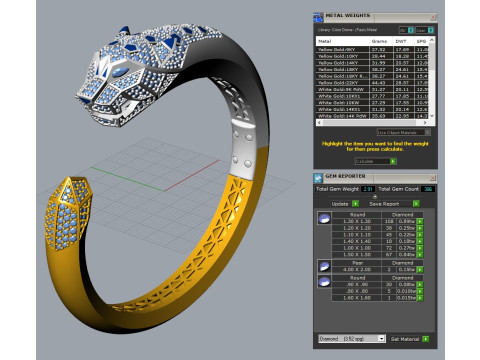Click metal table scroll left arrow

point(319,123)
